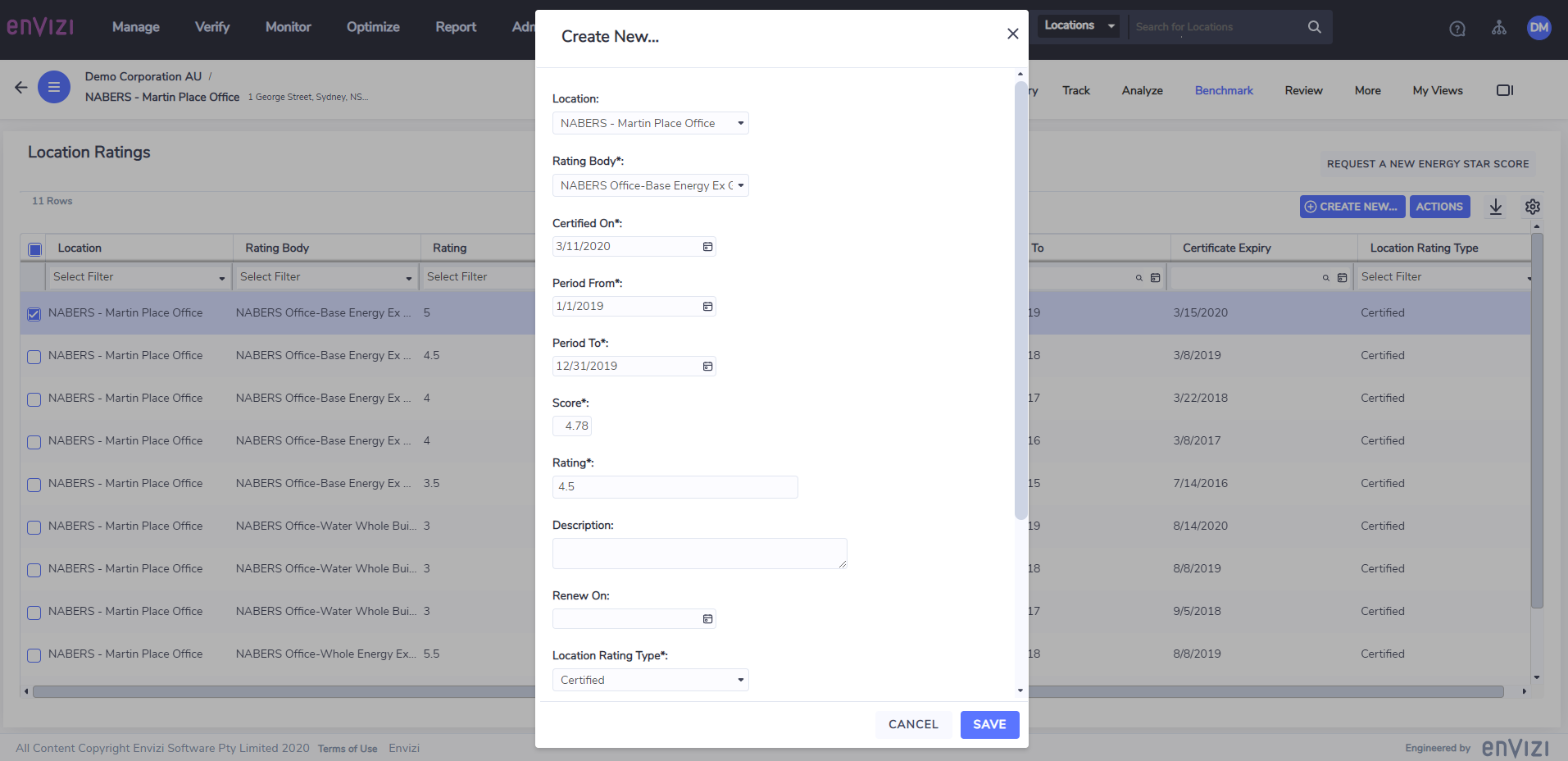
Task: Request a new Energy Star score
Action: [x=1428, y=164]
